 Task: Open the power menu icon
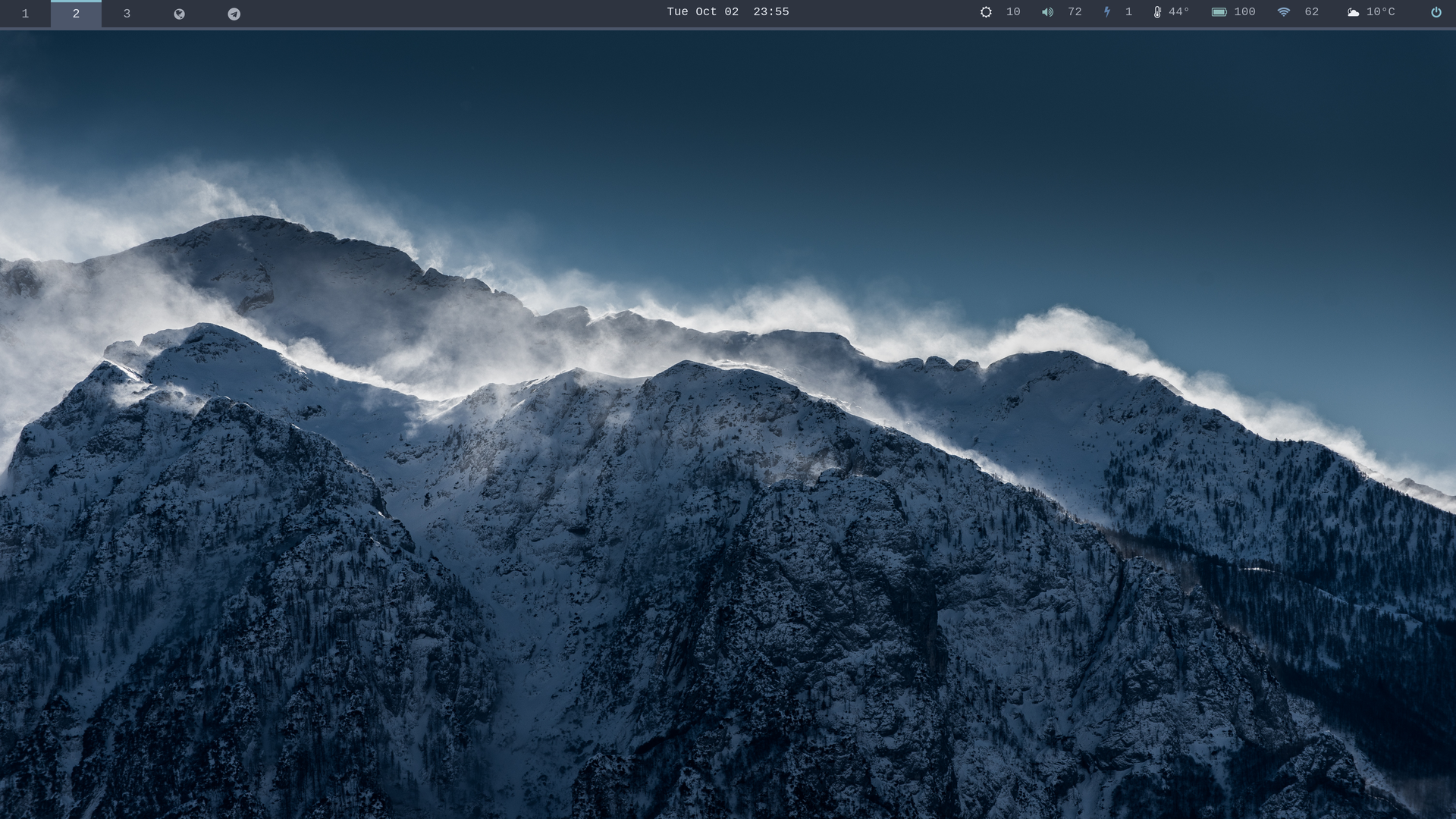click(x=1436, y=12)
